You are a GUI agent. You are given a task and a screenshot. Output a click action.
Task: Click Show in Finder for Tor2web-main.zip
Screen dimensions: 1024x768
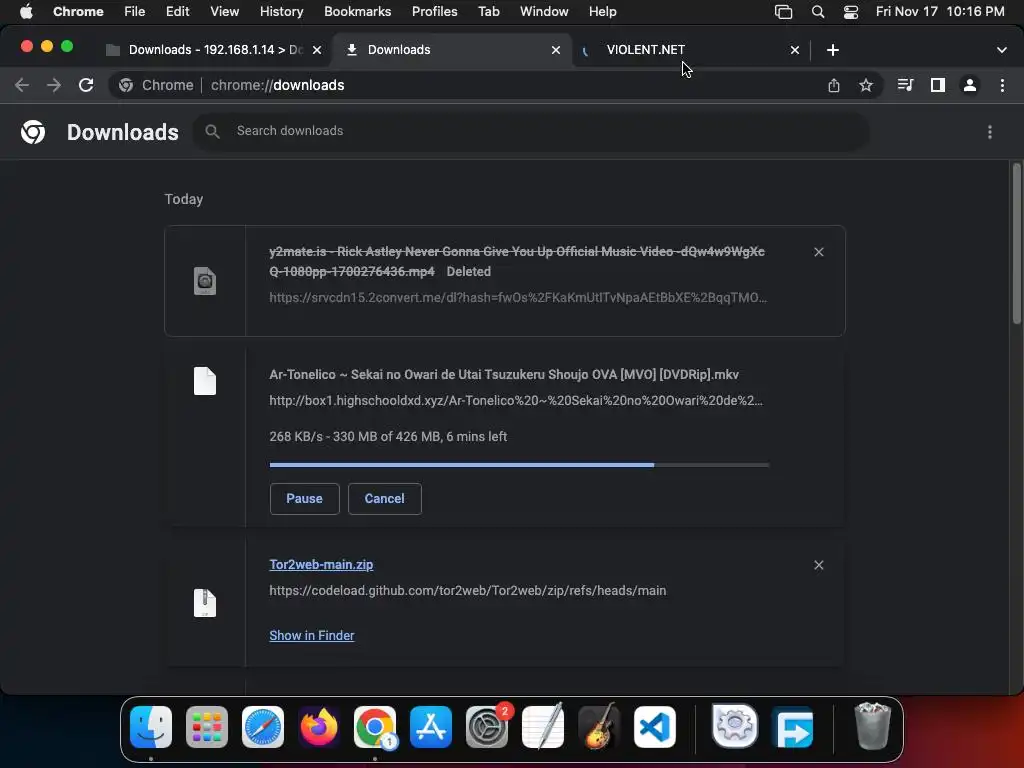(312, 635)
